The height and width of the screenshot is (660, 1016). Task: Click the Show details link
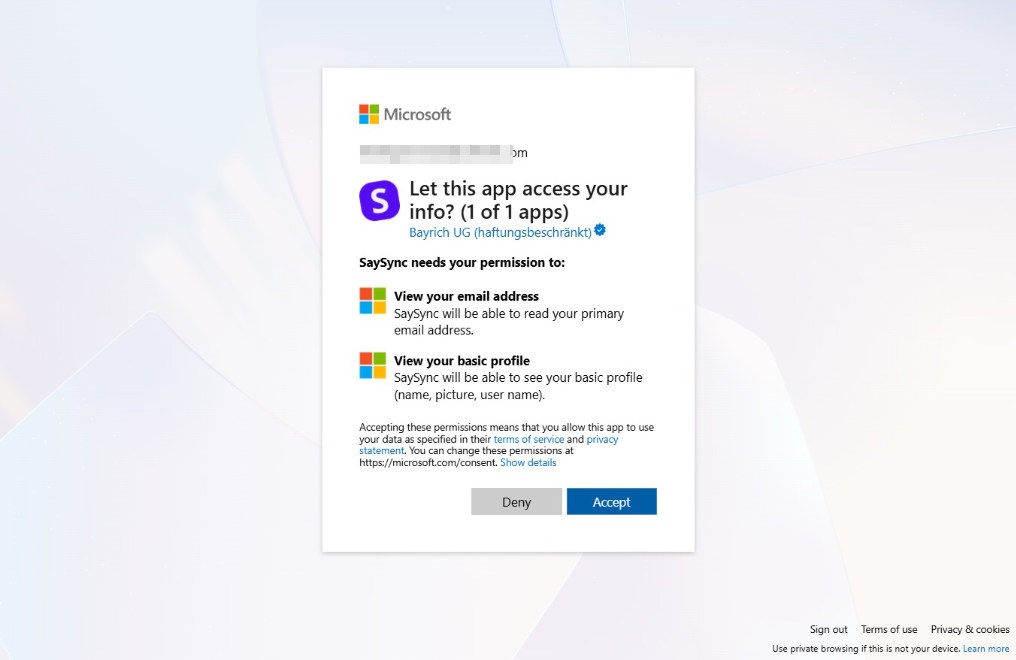tap(528, 462)
